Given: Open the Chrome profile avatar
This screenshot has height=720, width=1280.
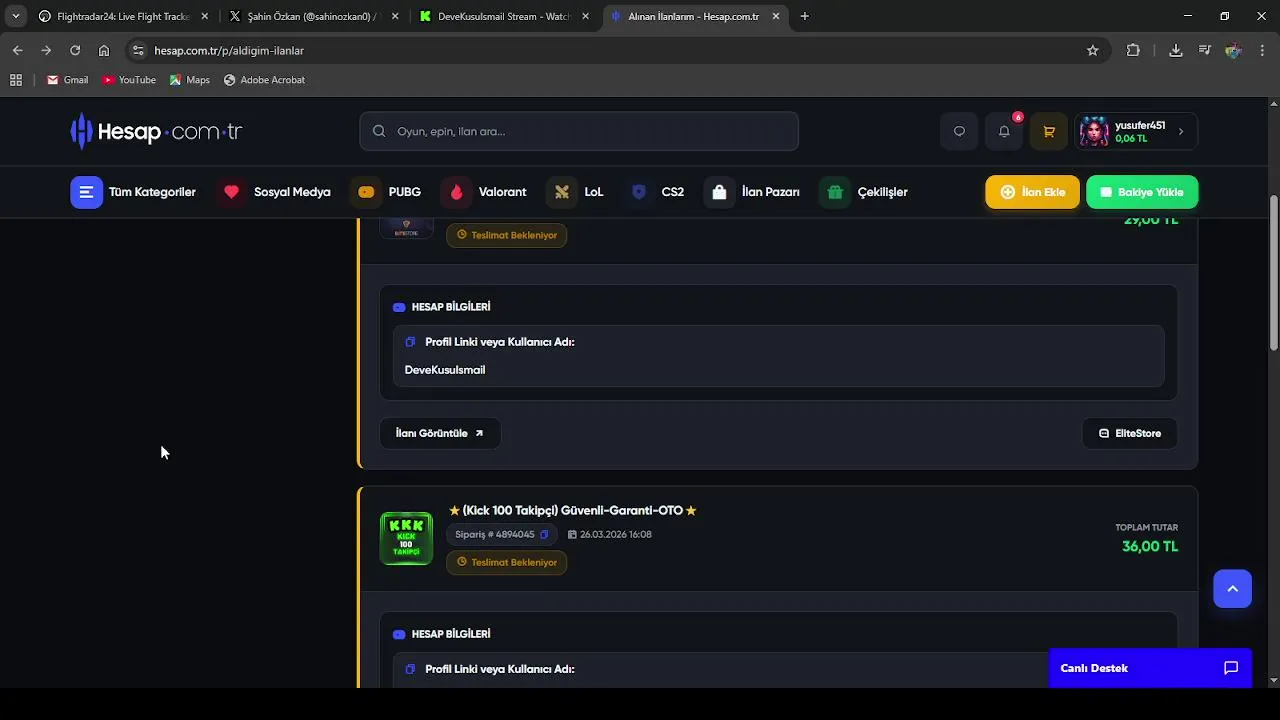Looking at the screenshot, I should click(x=1233, y=50).
